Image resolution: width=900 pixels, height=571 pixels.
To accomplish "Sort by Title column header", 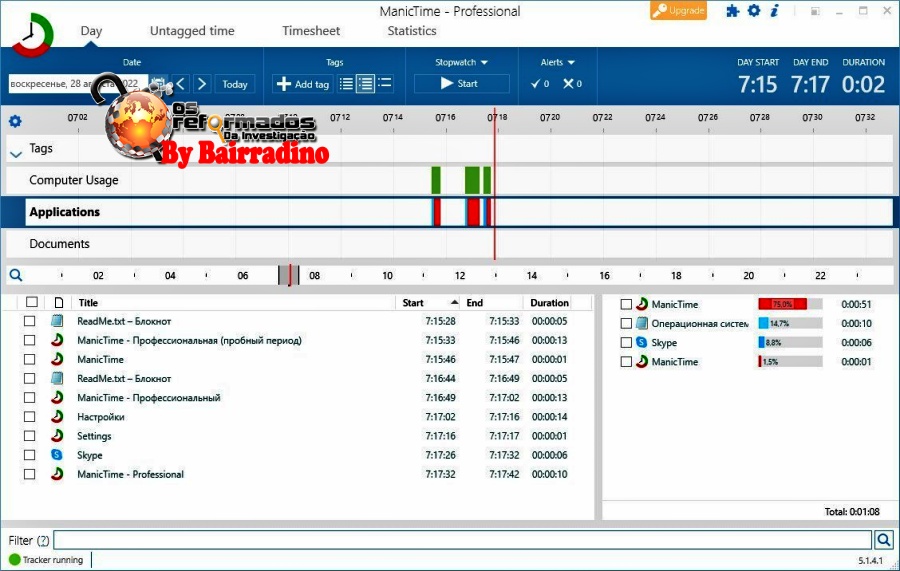I will coord(88,302).
